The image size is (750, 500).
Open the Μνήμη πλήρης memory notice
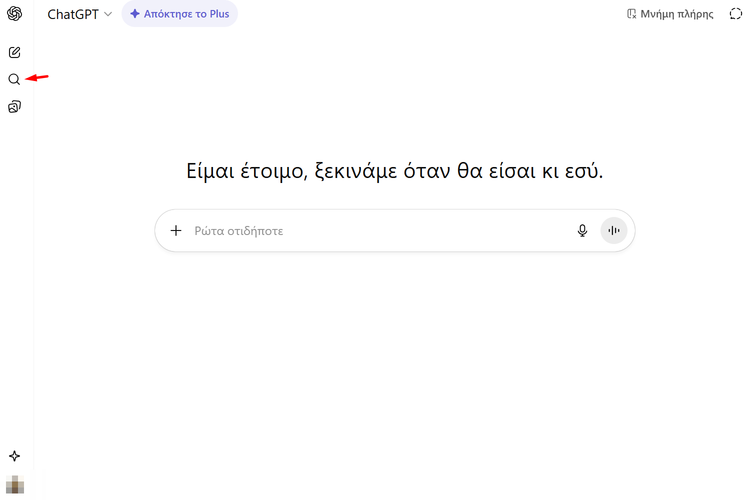(677, 14)
